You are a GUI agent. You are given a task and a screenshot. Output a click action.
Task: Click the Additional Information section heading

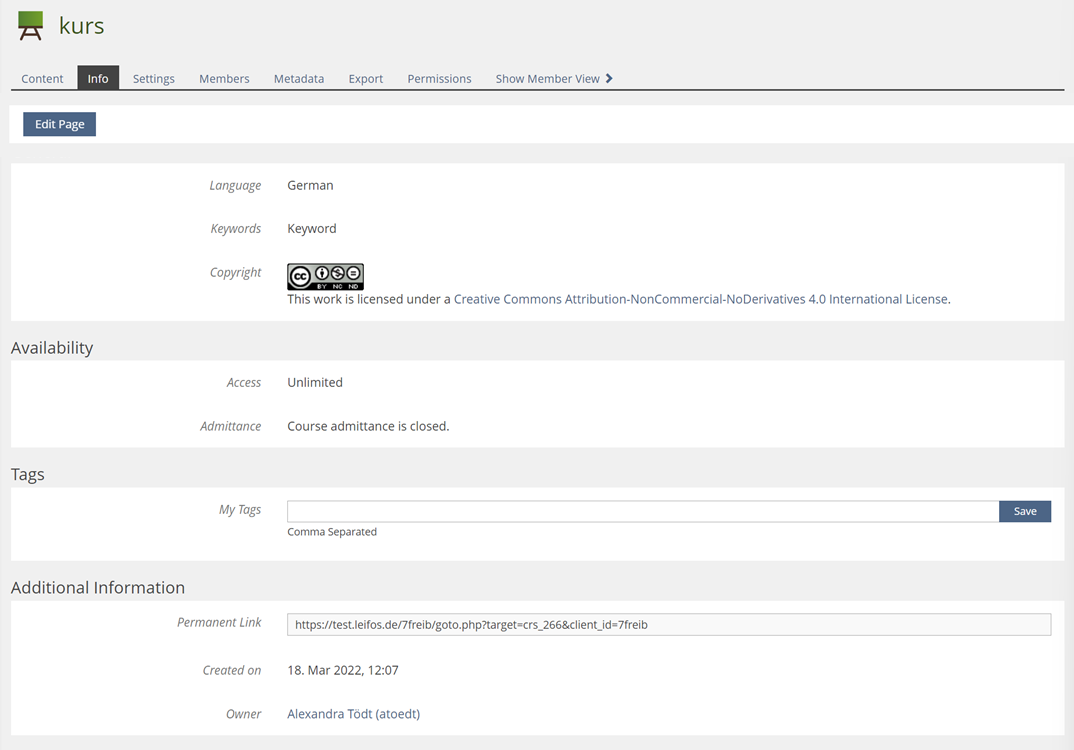[x=98, y=588]
